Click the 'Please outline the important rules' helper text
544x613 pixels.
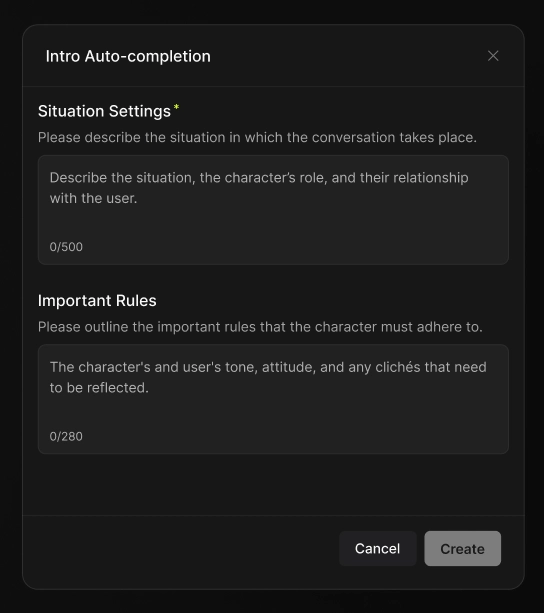[x=260, y=327]
